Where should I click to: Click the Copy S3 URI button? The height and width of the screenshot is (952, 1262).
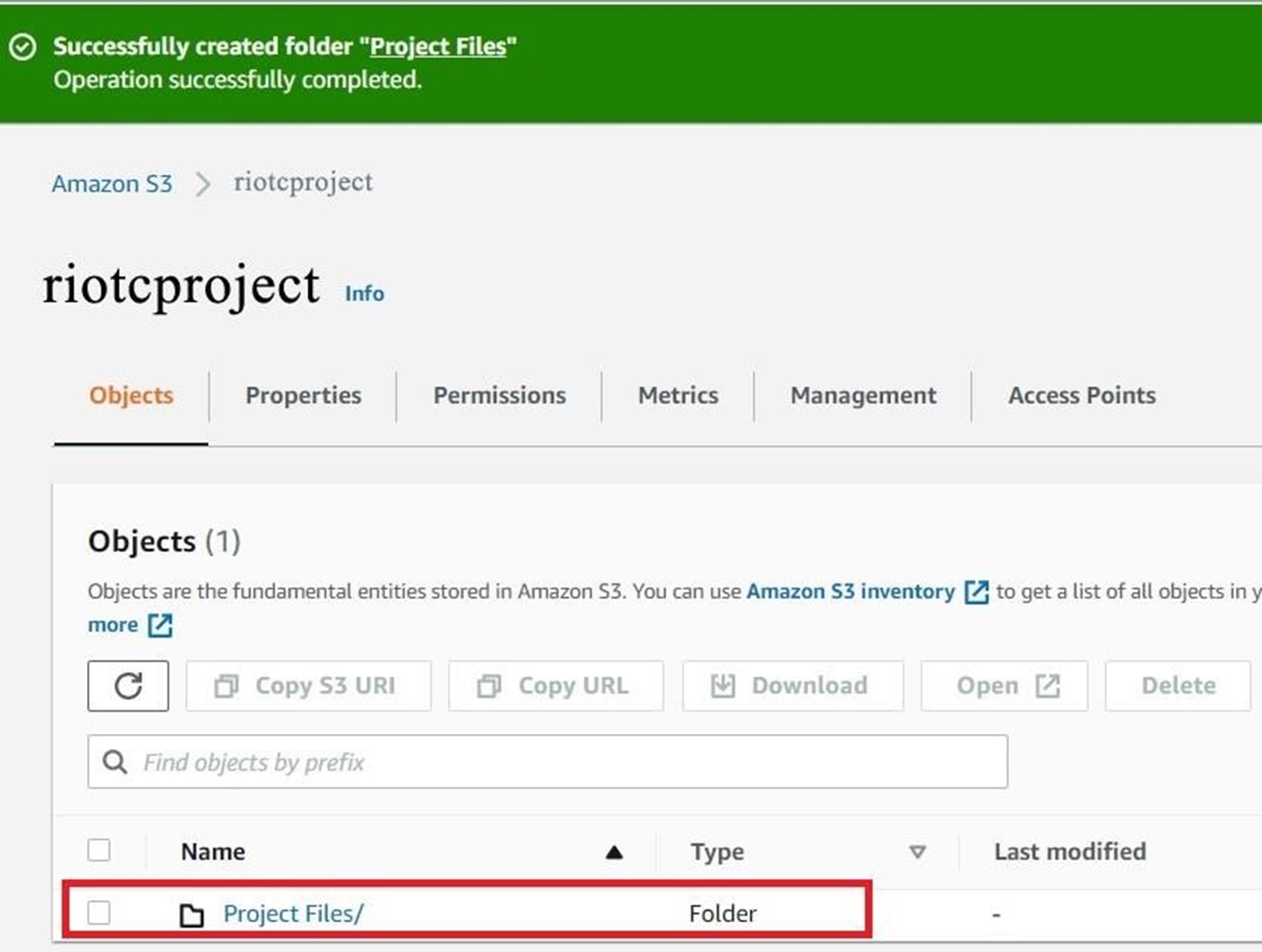(309, 686)
